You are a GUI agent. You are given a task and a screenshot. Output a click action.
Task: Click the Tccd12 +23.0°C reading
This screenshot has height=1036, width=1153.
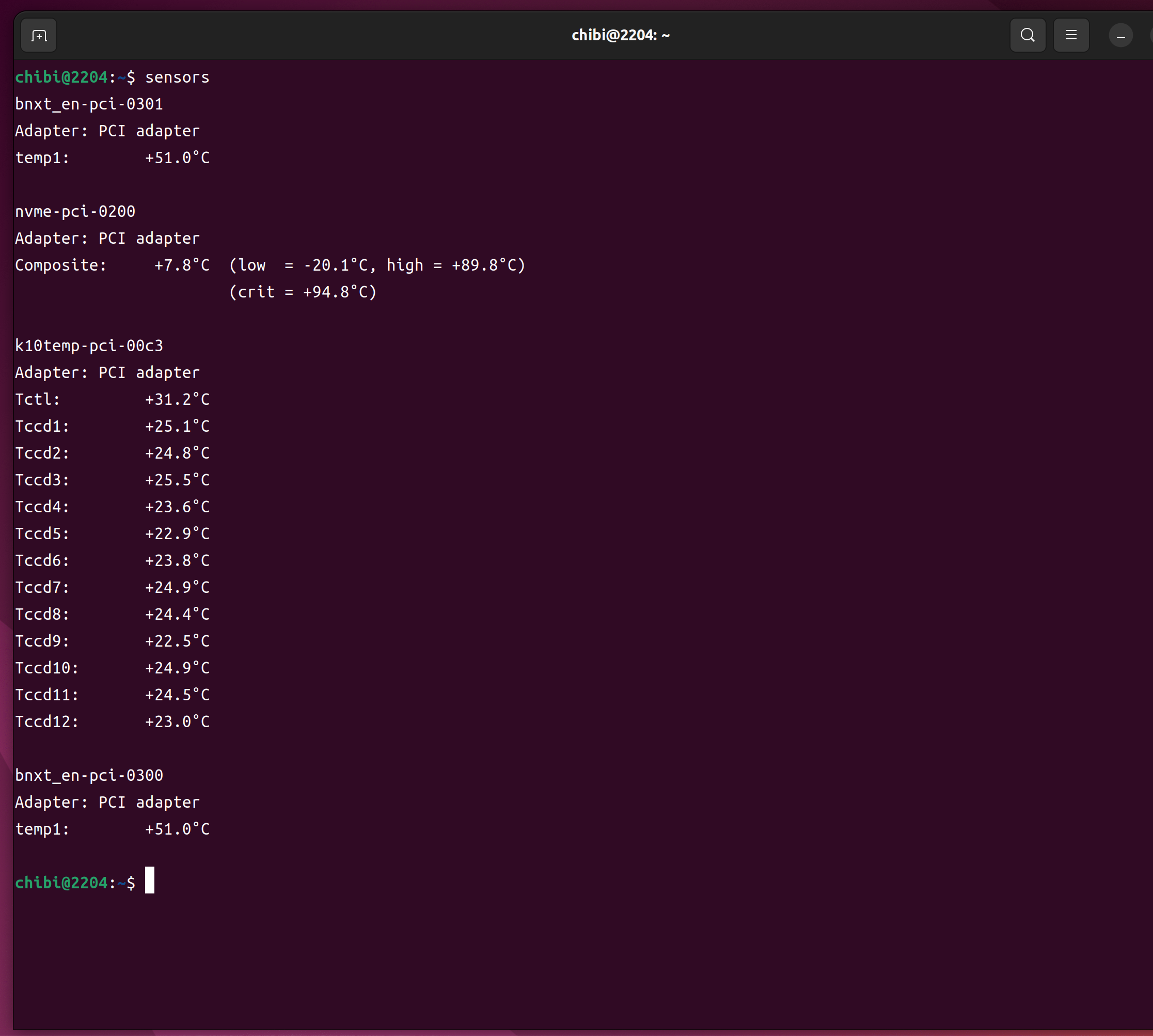[177, 722]
